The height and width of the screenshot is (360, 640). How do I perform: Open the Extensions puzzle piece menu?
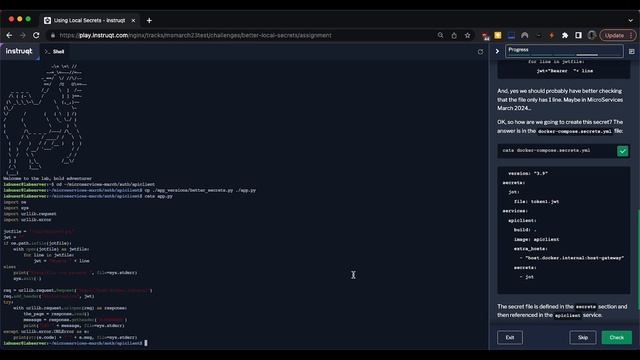[x=565, y=36]
